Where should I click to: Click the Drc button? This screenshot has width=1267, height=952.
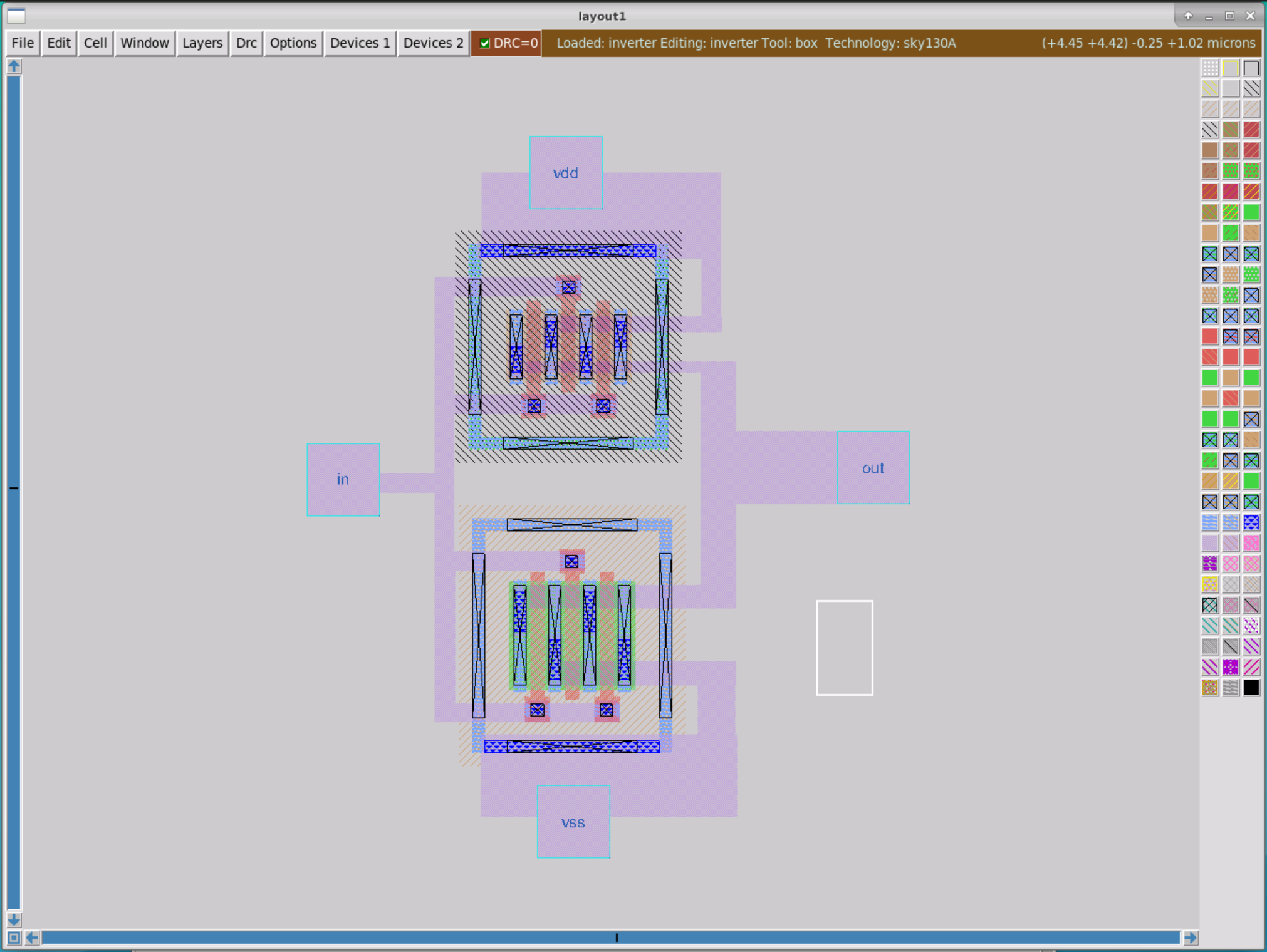pyautogui.click(x=246, y=43)
